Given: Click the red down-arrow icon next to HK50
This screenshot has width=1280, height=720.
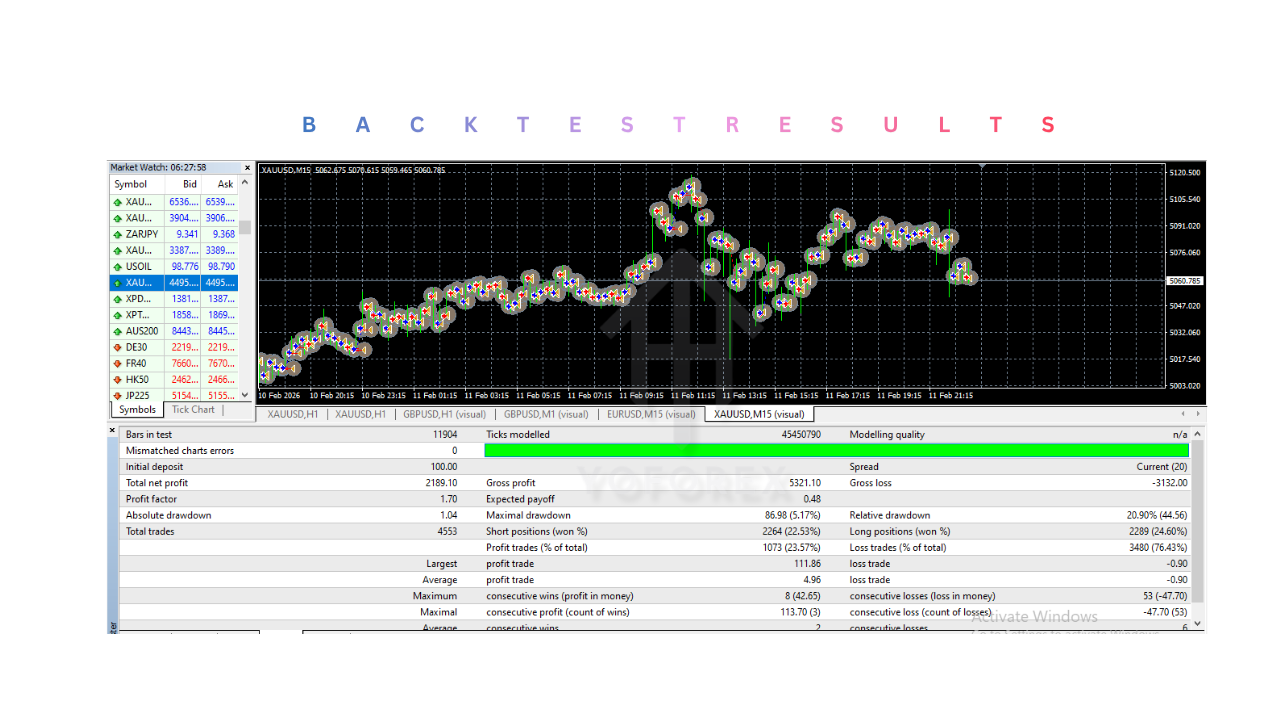Looking at the screenshot, I should 119,379.
